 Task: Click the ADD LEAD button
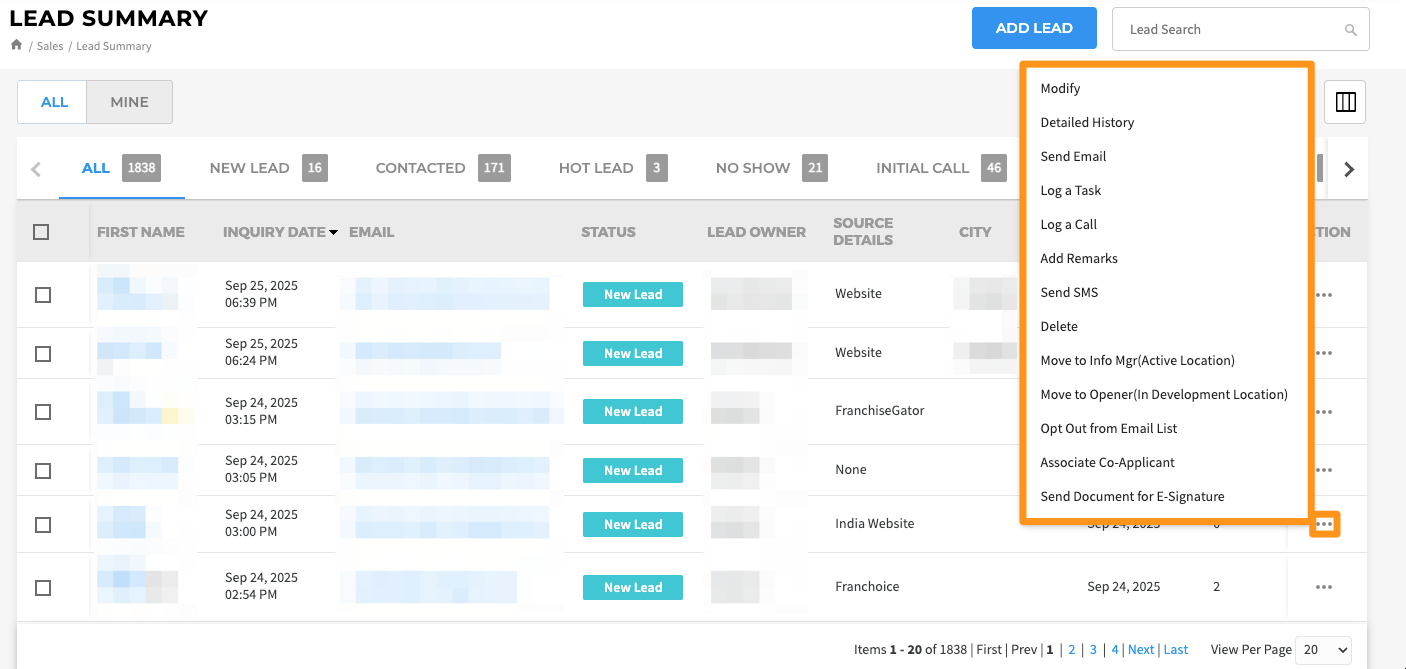coord(1034,28)
